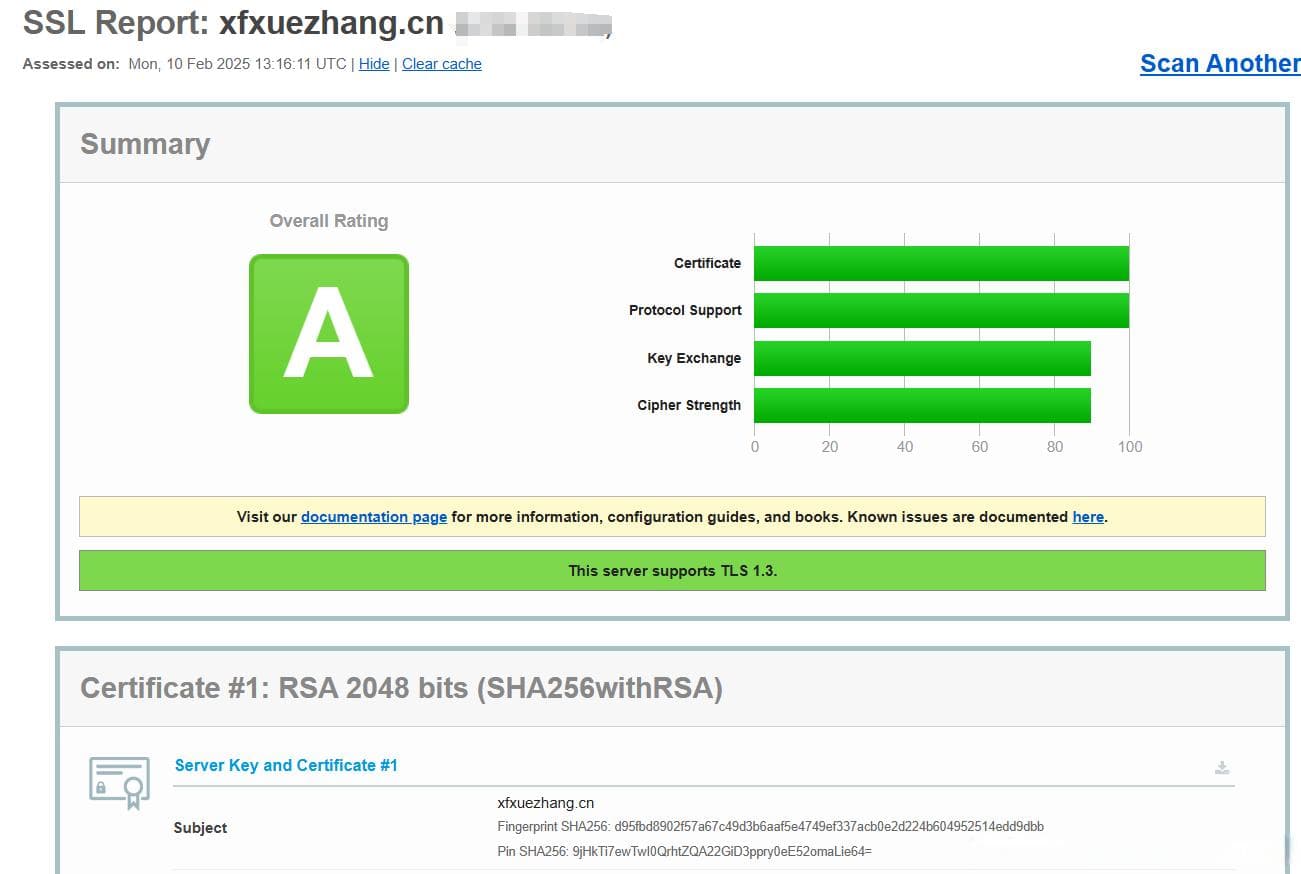Click the Protocol Support chart label

(x=685, y=310)
